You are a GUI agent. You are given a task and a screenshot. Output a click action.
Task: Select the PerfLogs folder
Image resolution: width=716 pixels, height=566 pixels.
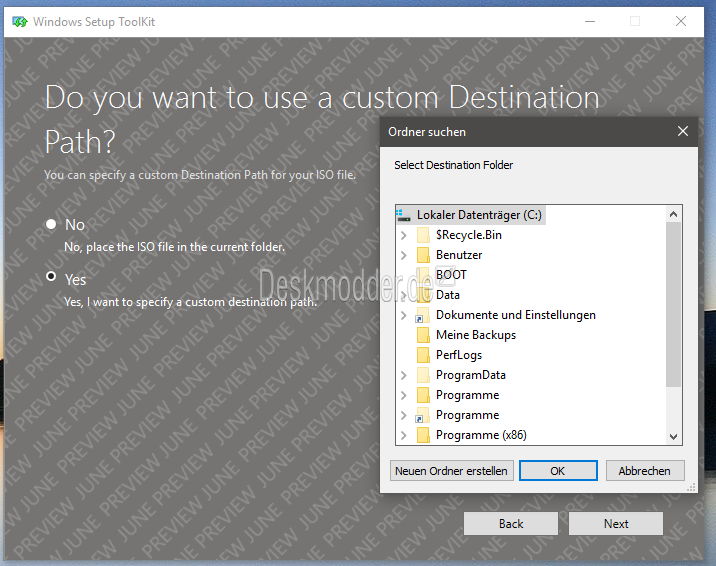point(459,355)
